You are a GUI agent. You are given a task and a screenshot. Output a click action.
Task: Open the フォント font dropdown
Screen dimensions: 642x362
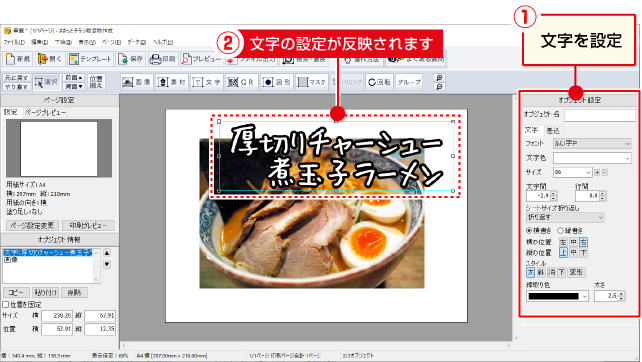coord(592,143)
